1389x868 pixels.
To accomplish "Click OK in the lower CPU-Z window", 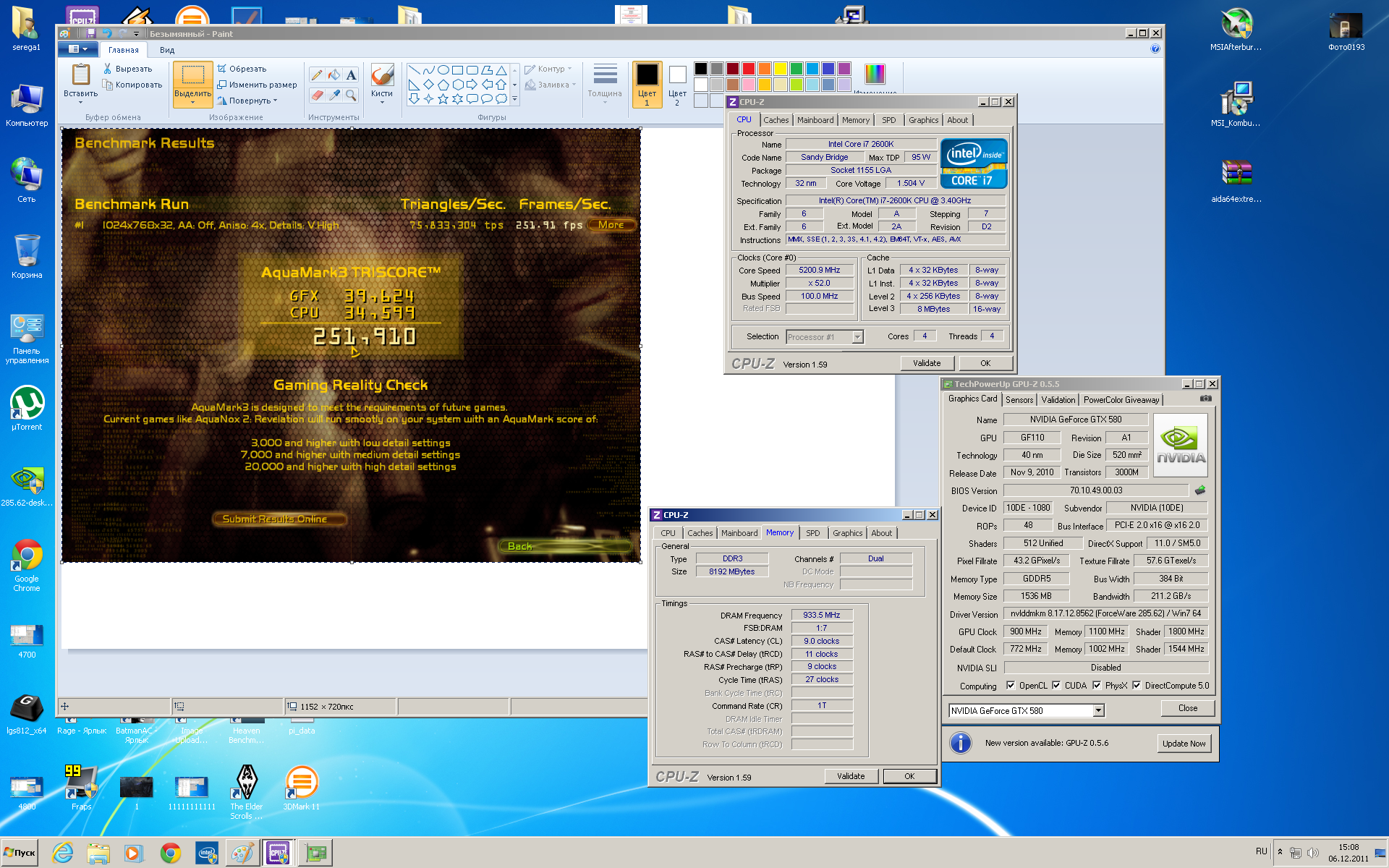I will [909, 776].
